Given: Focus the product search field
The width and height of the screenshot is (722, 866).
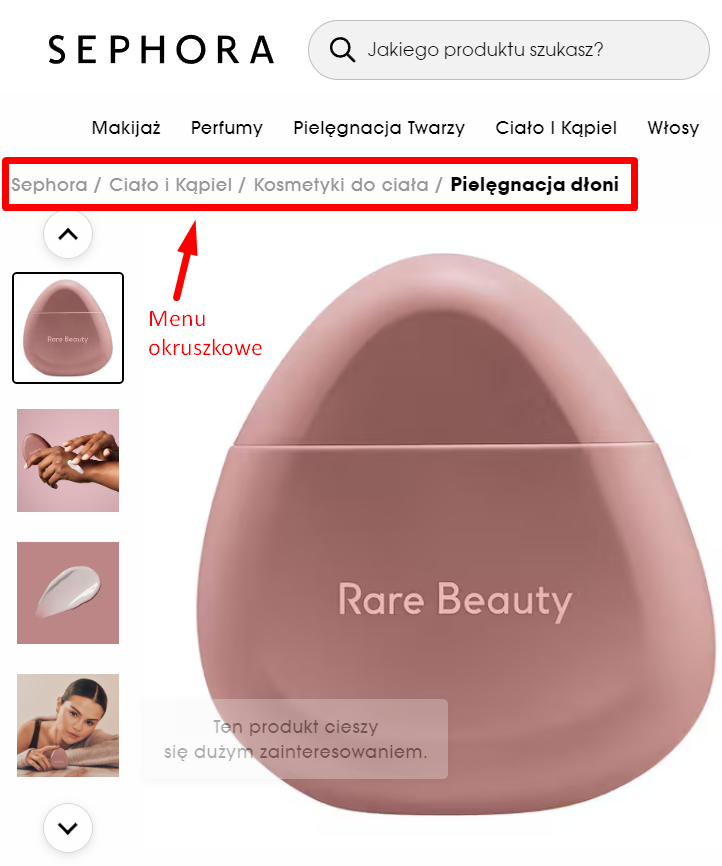Looking at the screenshot, I should 508,50.
